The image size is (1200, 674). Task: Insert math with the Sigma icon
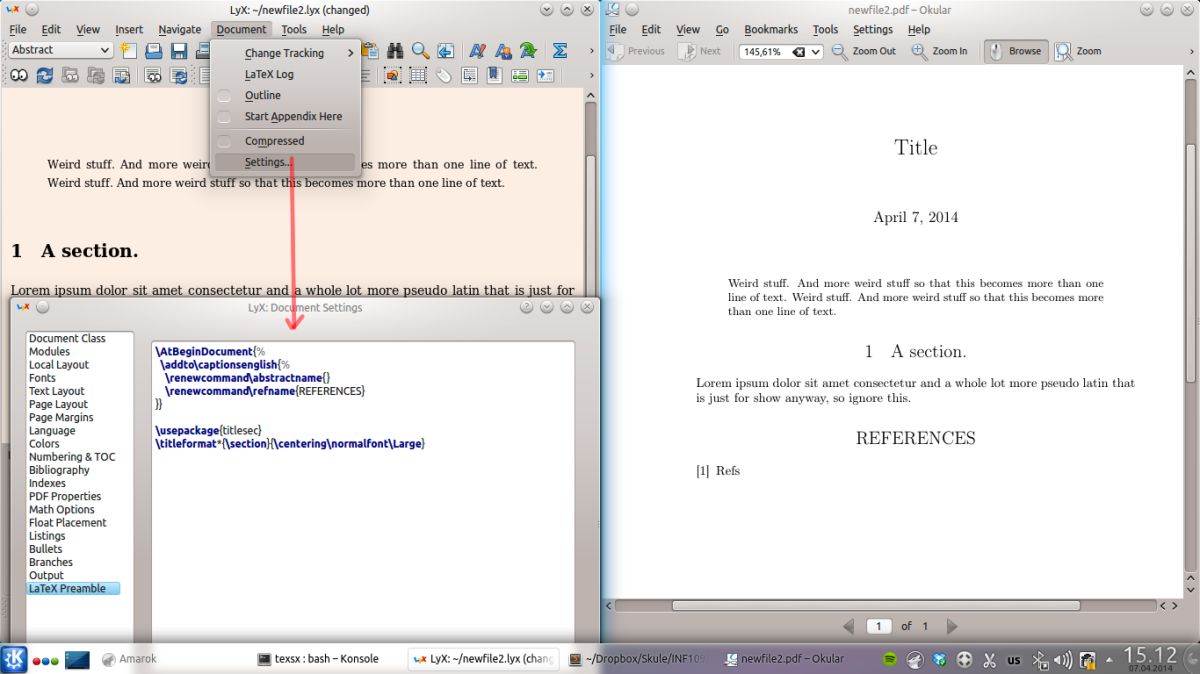560,50
